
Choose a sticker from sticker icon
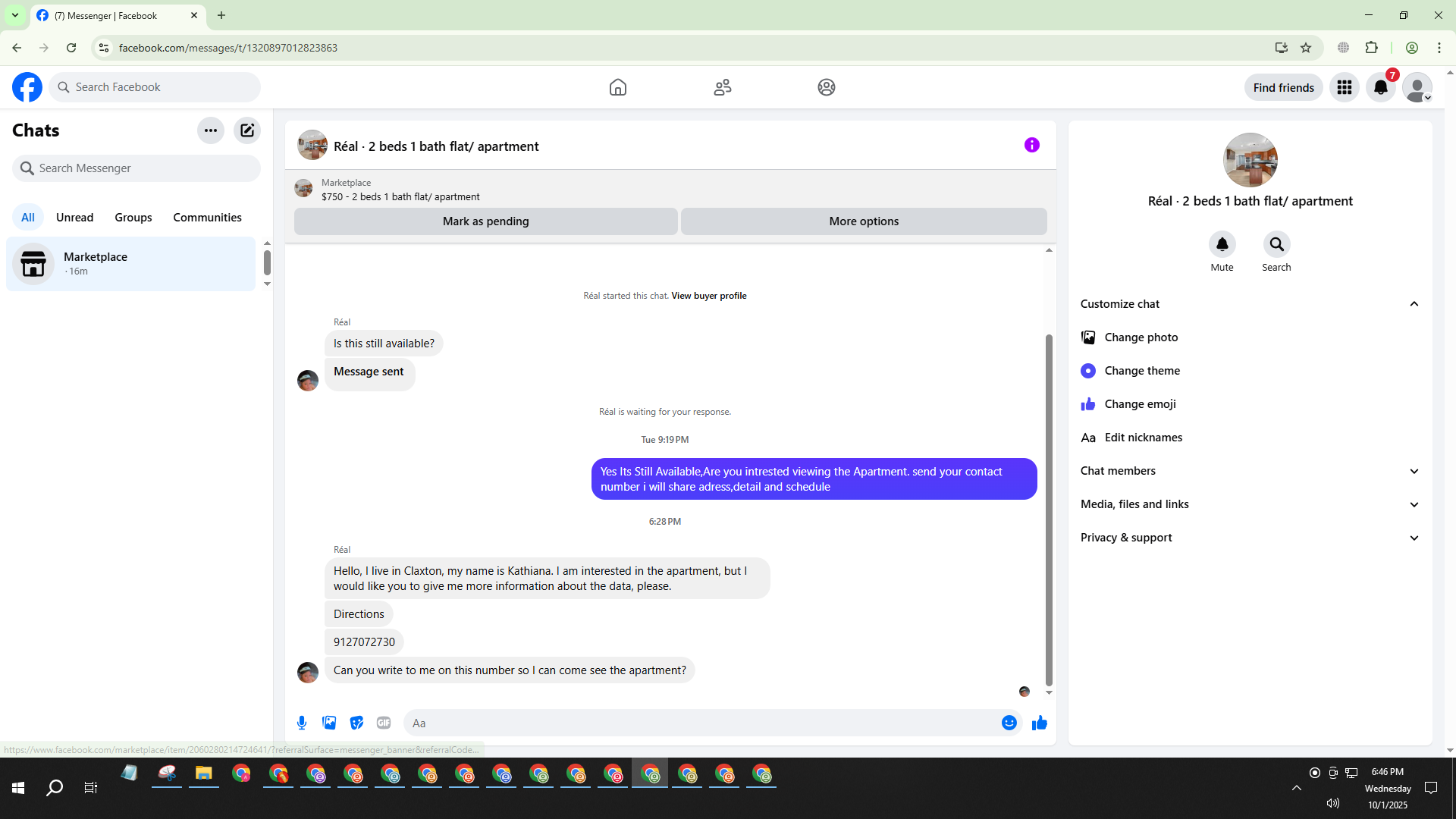(356, 723)
